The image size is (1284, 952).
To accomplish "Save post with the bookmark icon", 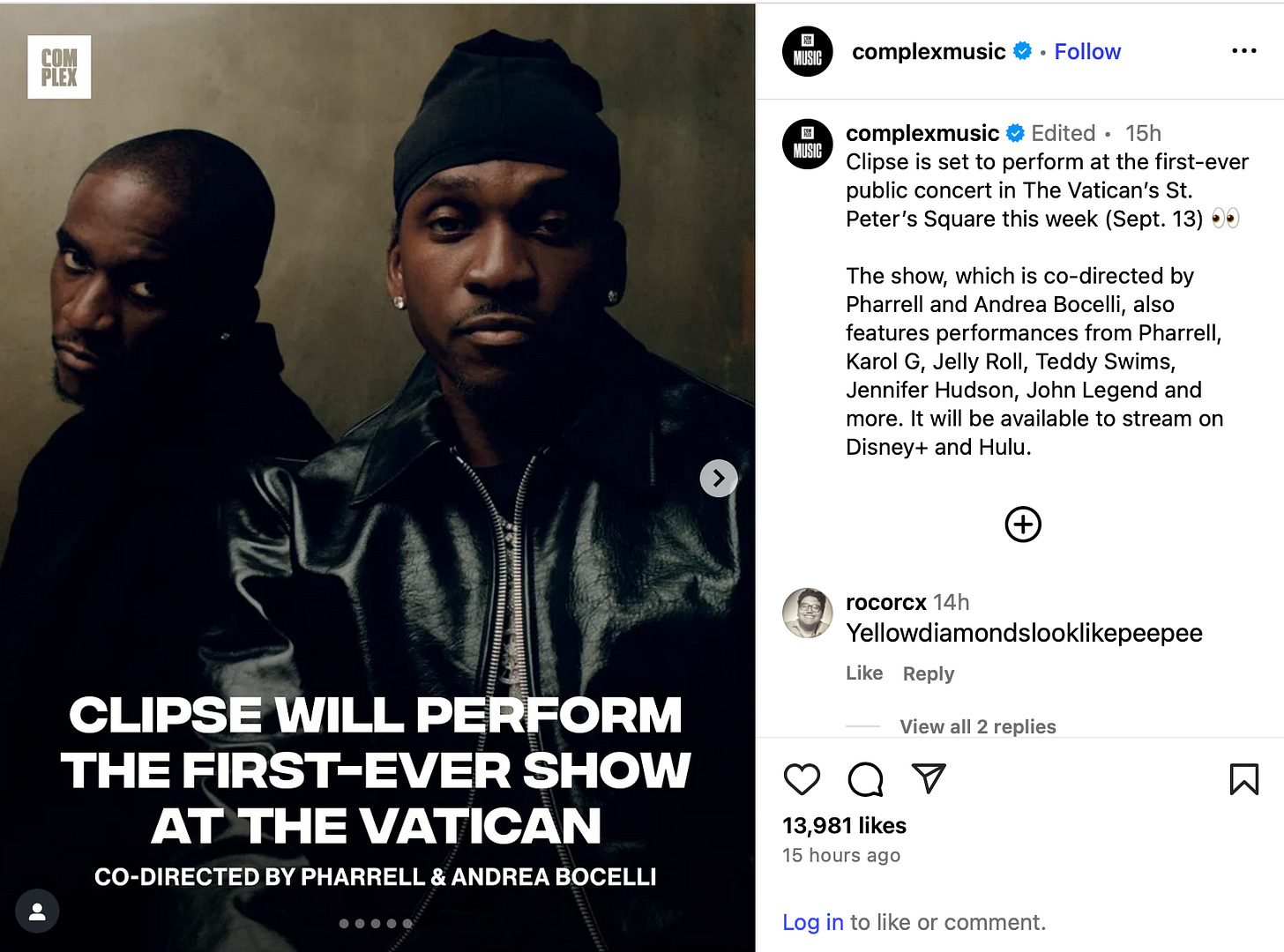I will (x=1243, y=779).
